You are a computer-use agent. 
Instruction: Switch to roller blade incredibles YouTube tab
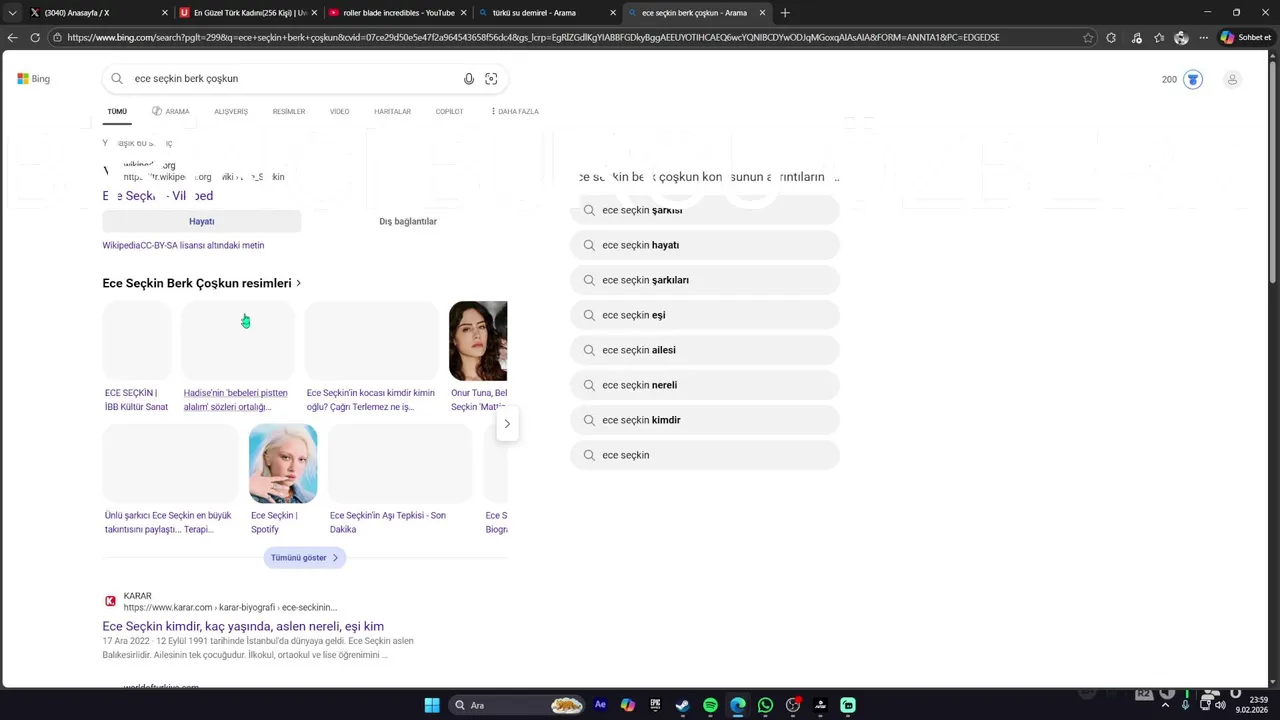click(395, 13)
